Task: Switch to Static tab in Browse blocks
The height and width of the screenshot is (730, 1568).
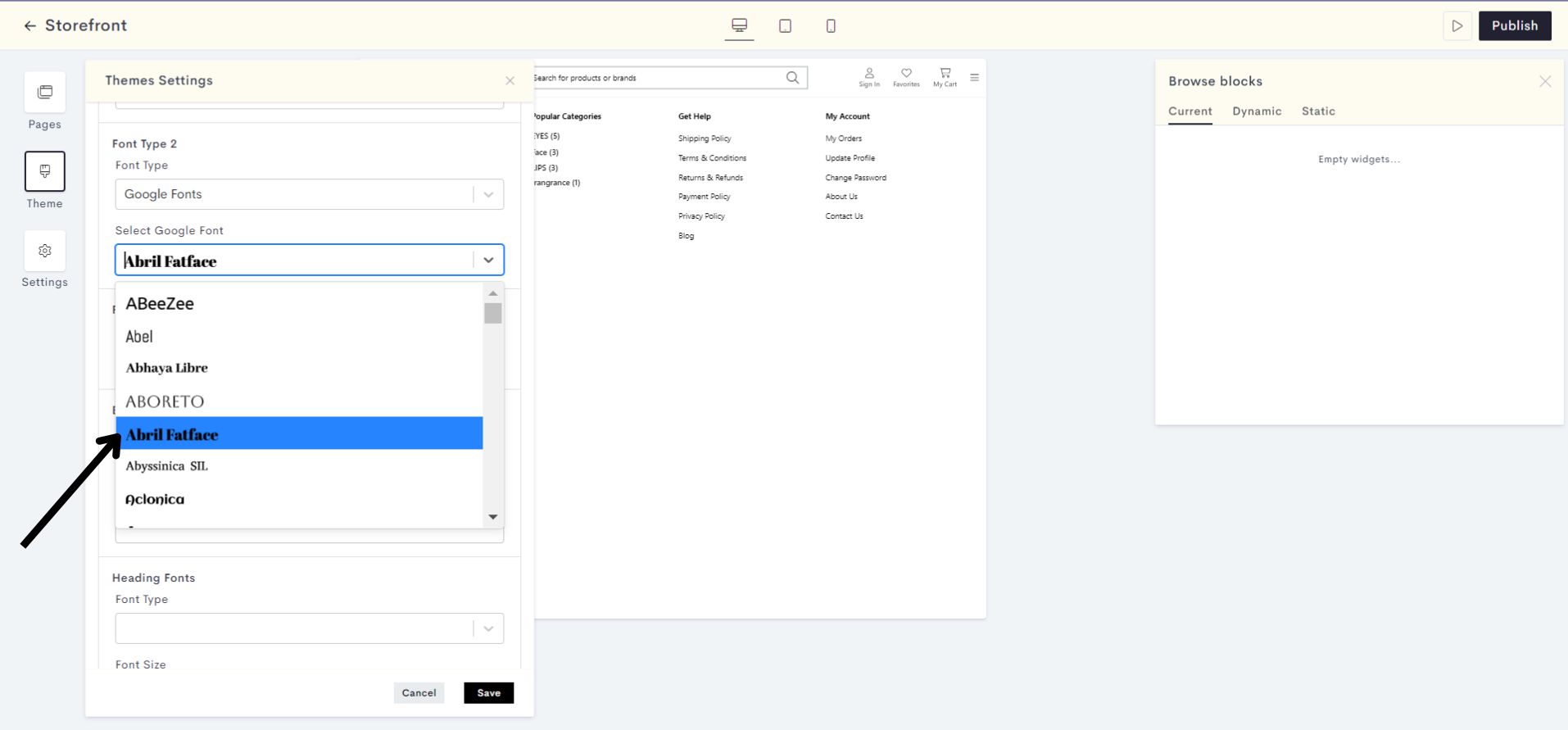Action: click(x=1318, y=111)
